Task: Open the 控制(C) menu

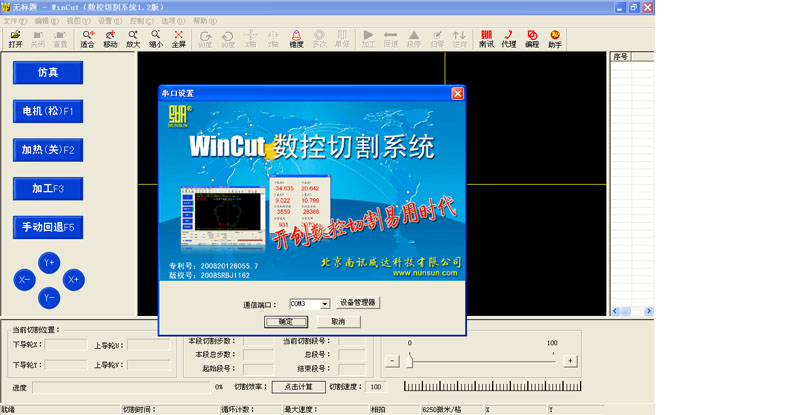Action: click(141, 21)
